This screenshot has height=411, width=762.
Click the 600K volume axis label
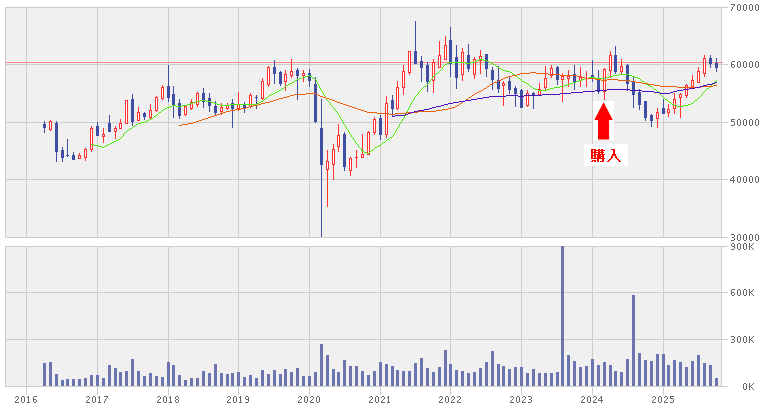tap(744, 293)
